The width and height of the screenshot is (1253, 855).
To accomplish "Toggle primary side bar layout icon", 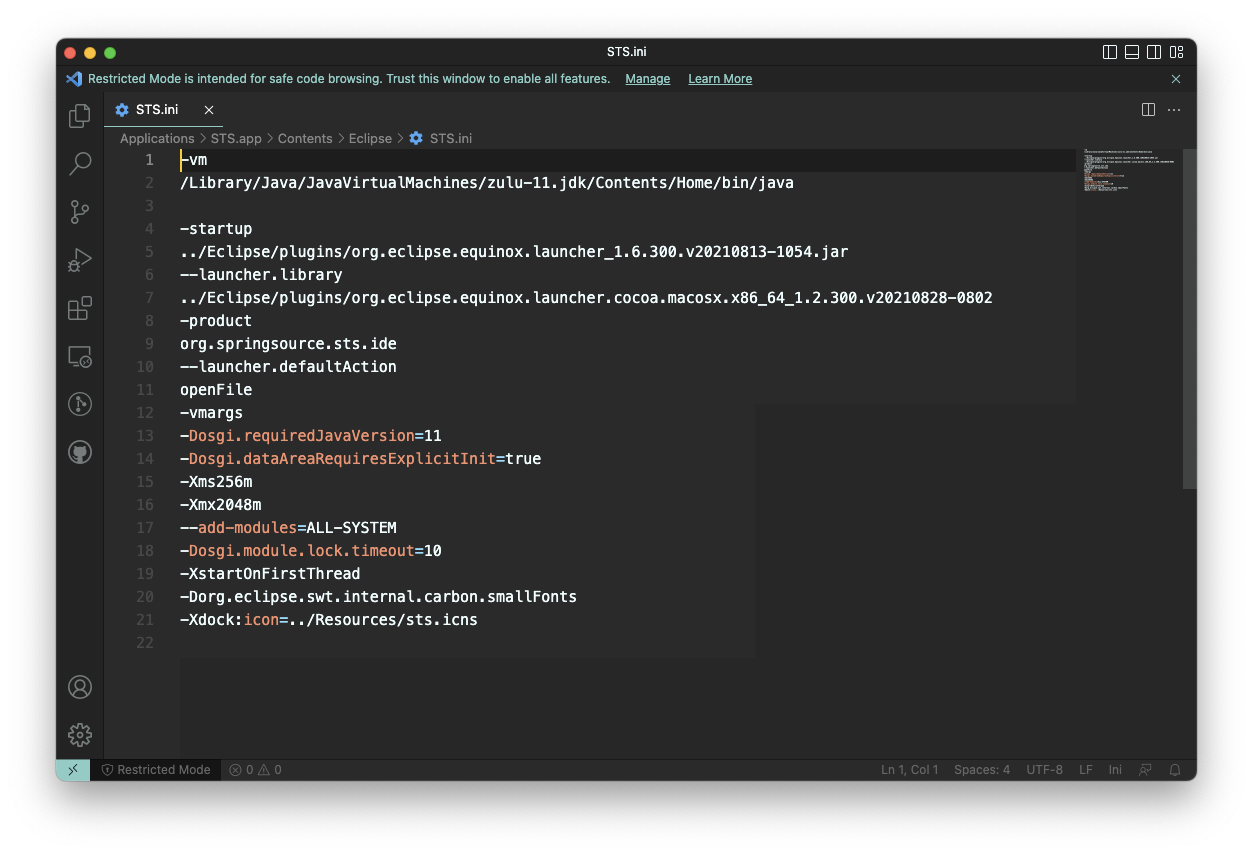I will click(x=1110, y=52).
